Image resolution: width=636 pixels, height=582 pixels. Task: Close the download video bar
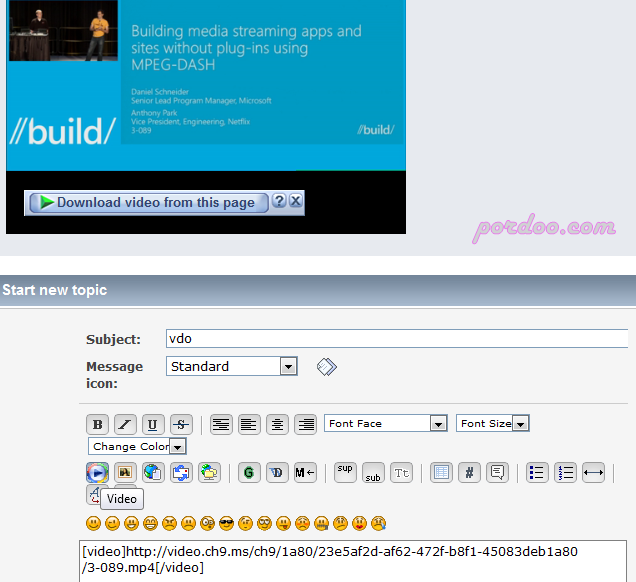click(296, 201)
